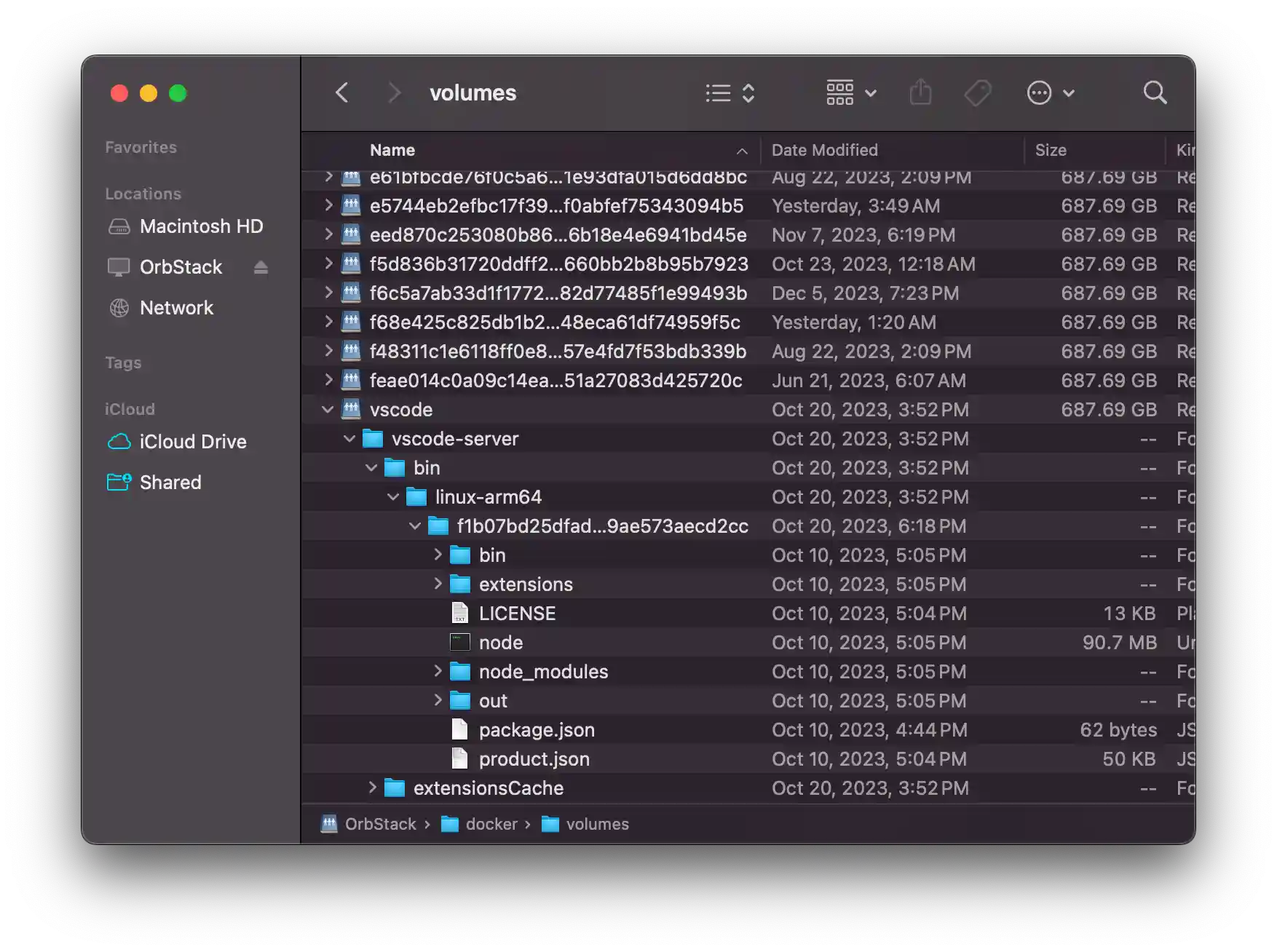Collapse the vscode volume tree

click(327, 409)
